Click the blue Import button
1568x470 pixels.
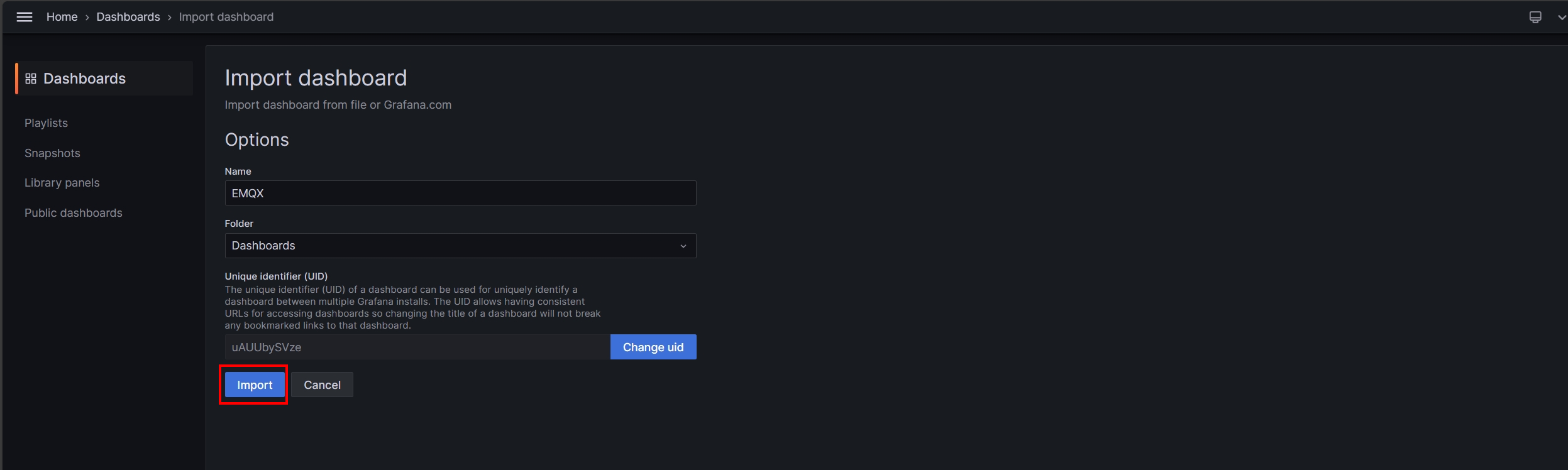click(x=255, y=385)
